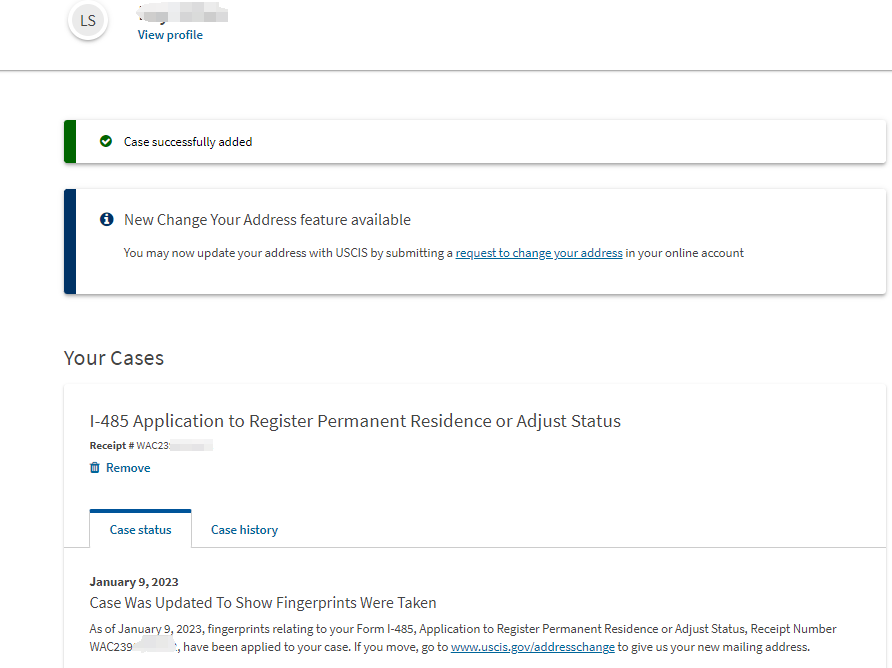Viewport: 892px width, 668px height.
Task: Click the Receipt # number line
Action: [150, 445]
